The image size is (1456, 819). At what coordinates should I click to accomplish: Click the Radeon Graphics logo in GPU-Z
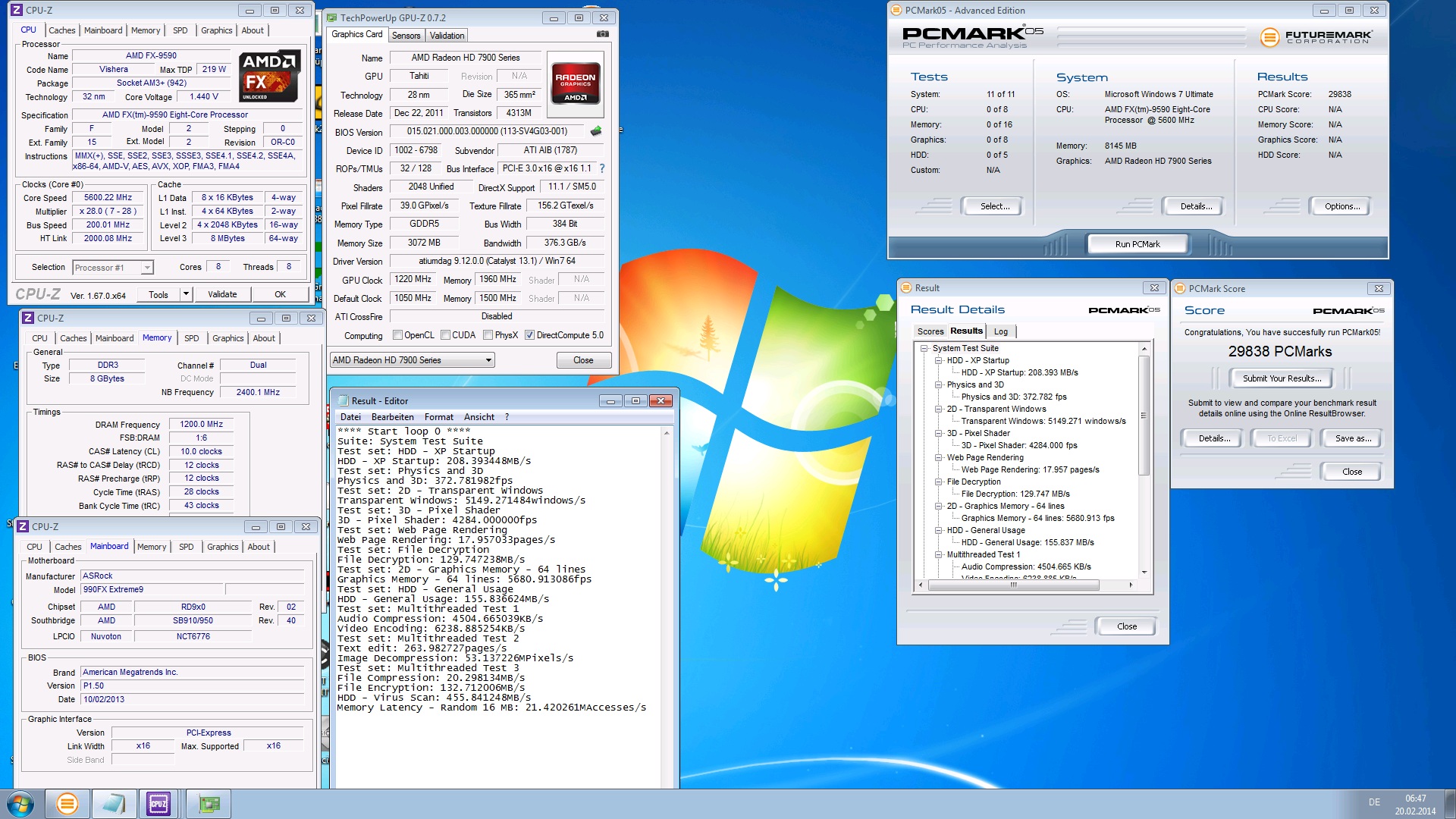pos(576,83)
